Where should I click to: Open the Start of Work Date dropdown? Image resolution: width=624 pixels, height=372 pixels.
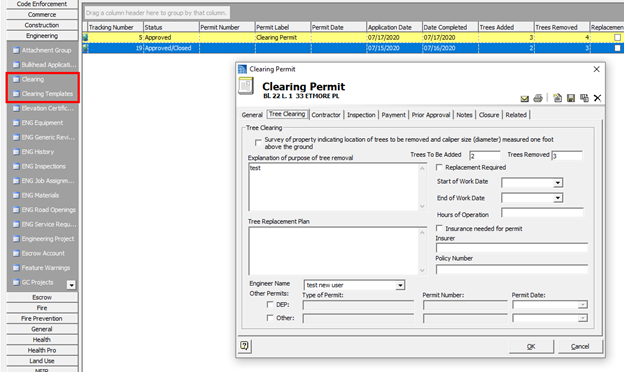click(x=558, y=183)
